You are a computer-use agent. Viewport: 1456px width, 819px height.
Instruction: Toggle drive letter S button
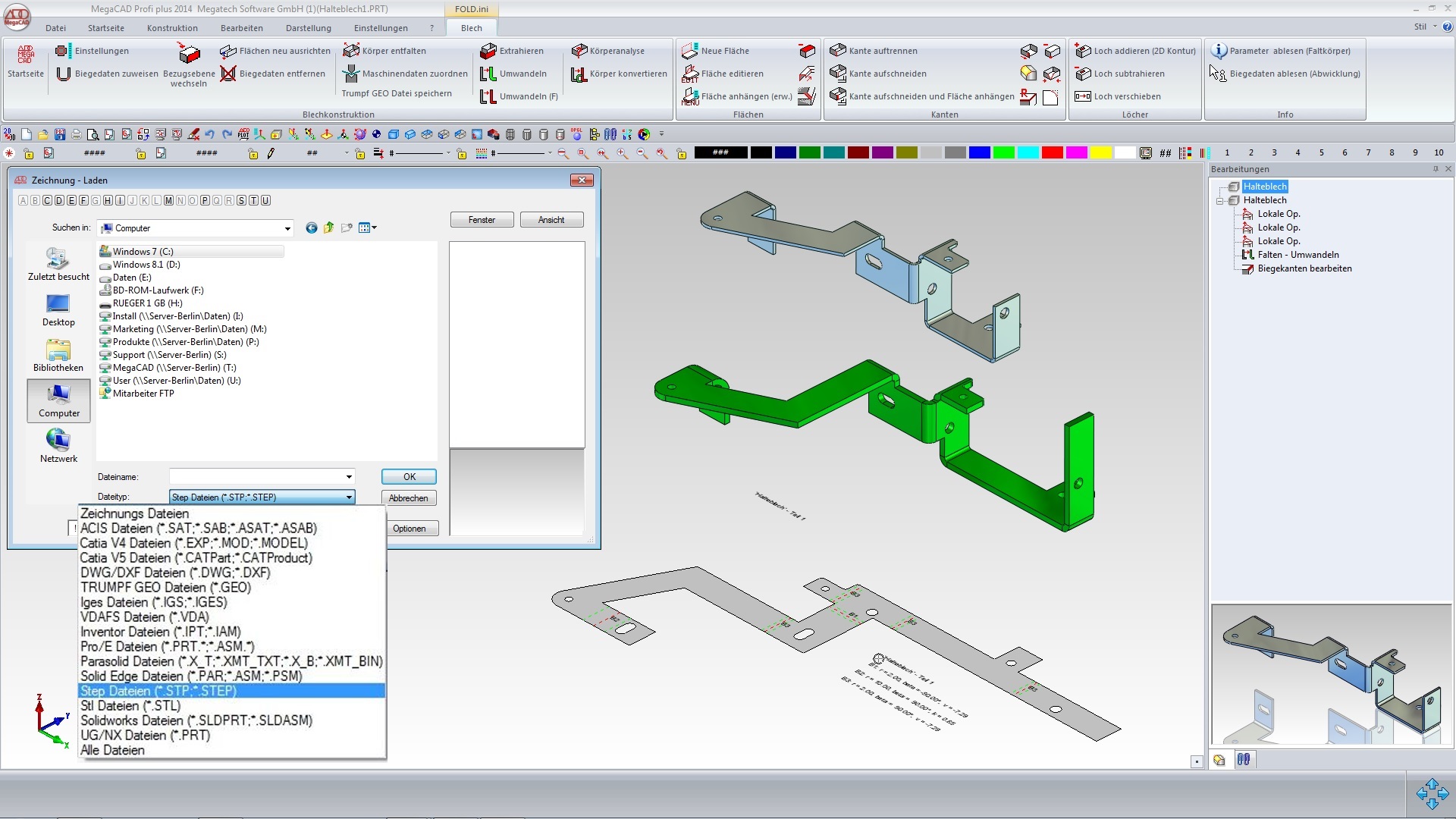point(241,201)
